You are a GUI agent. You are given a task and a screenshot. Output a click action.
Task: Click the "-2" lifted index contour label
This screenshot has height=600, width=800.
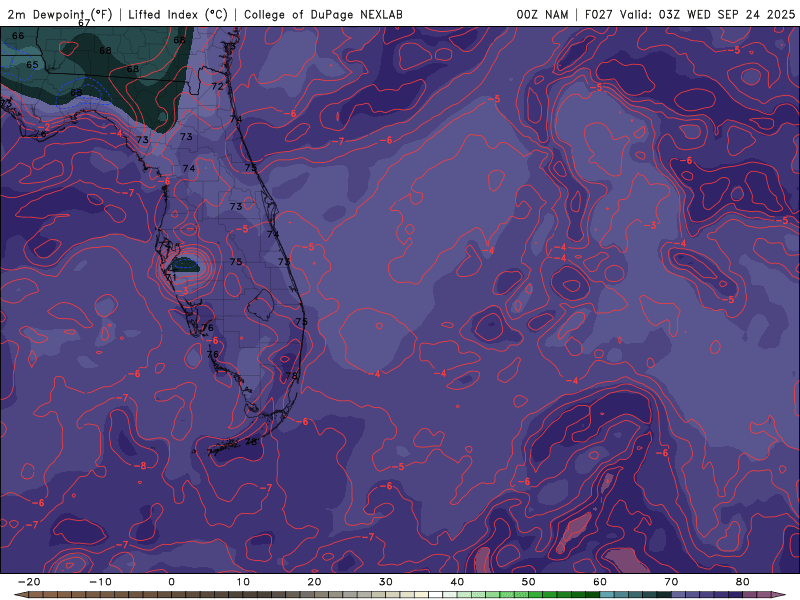44,127
